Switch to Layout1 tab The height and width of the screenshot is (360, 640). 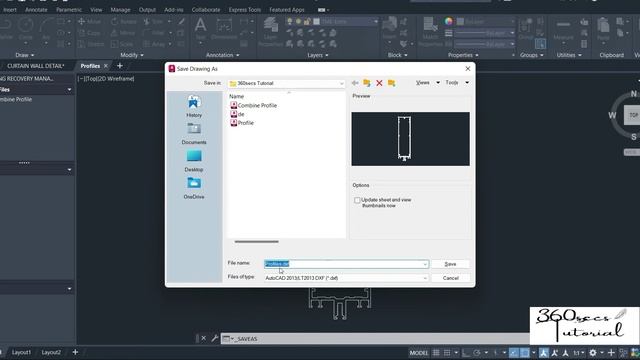(21, 352)
